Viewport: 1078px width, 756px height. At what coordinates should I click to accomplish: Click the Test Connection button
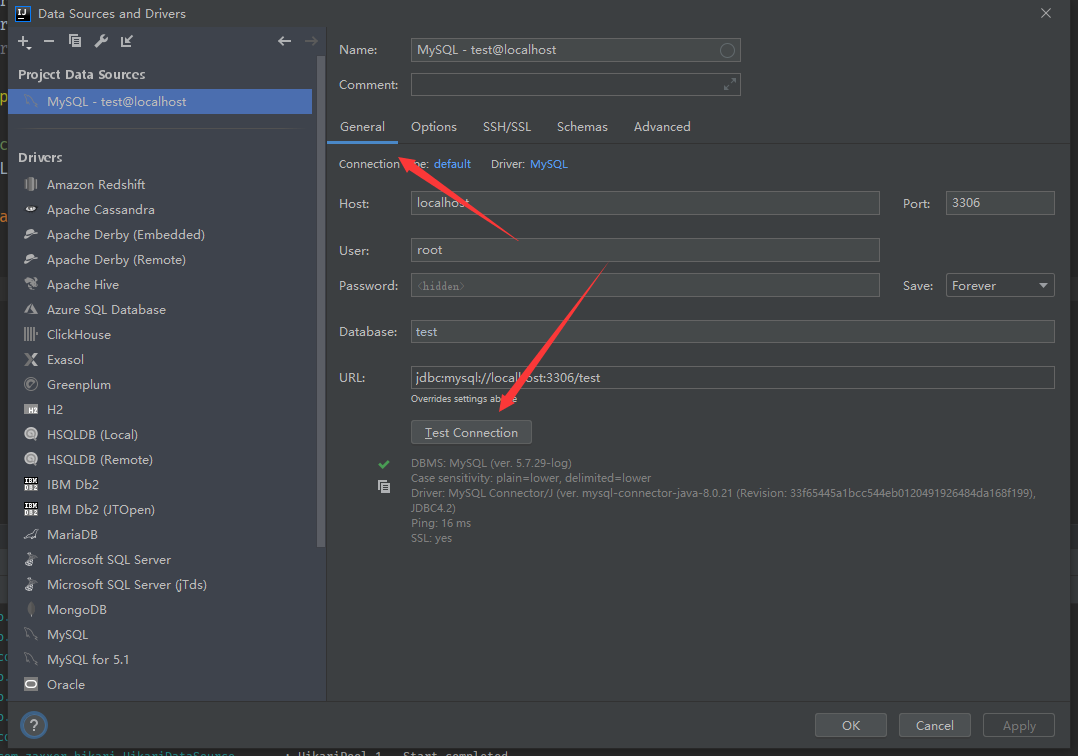click(x=471, y=432)
